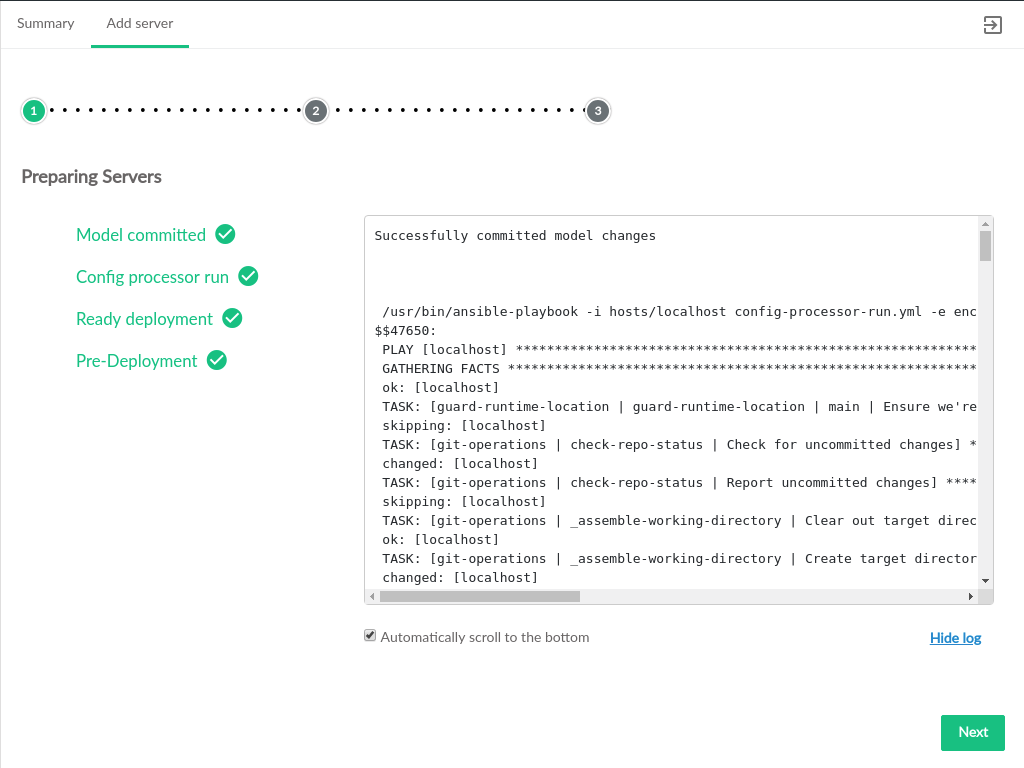Click the Pre-Deployment checkmark icon
The height and width of the screenshot is (768, 1024).
(217, 360)
